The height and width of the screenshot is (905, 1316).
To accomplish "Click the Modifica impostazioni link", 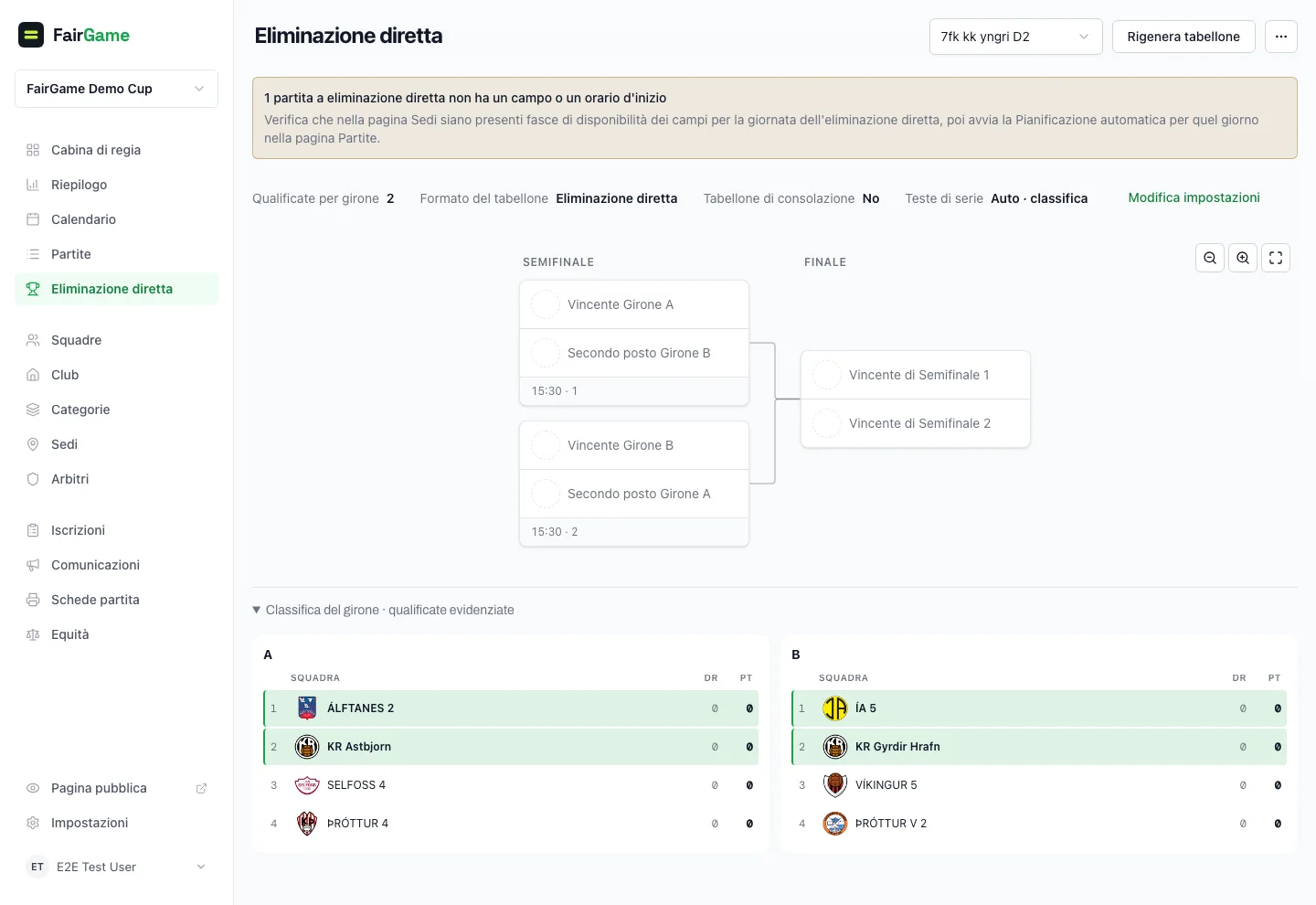I will click(1194, 197).
